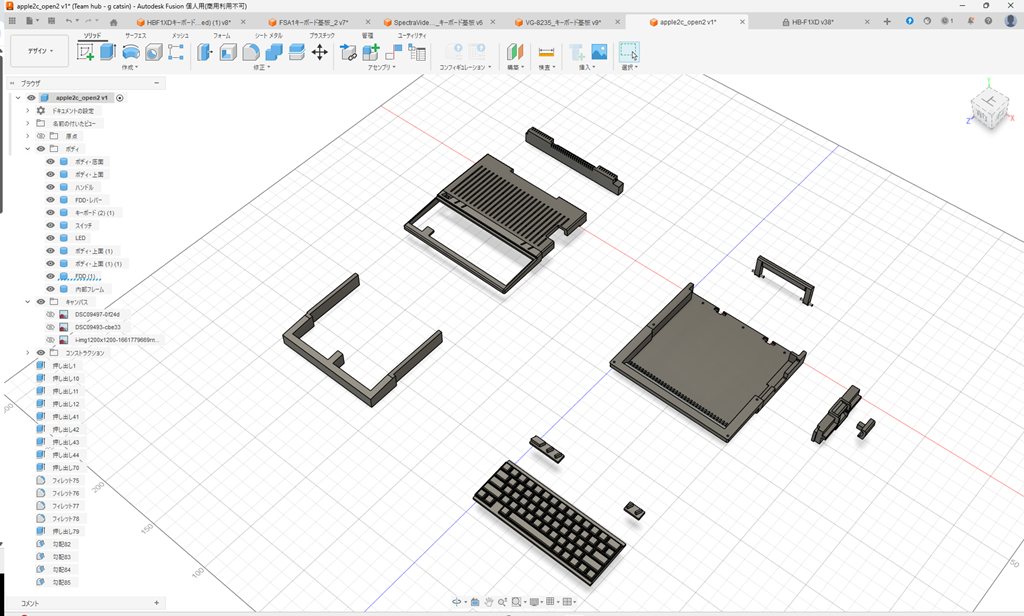Open the Measure tool under 検査
1024x616 pixels.
tap(545, 52)
